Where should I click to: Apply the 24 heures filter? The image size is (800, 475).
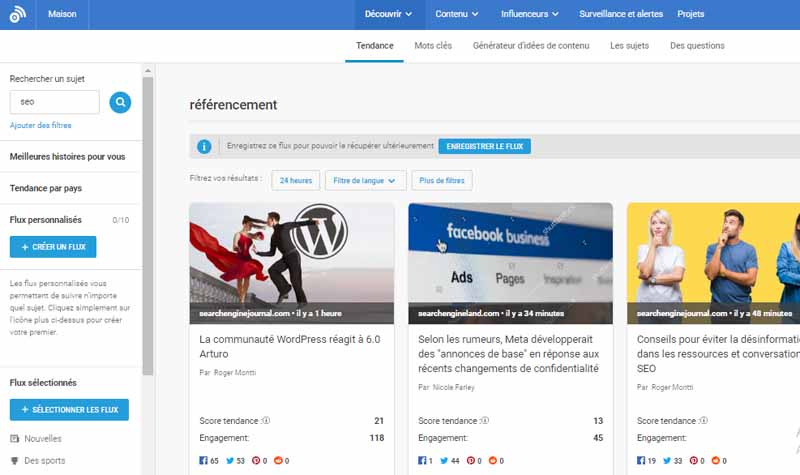(295, 180)
